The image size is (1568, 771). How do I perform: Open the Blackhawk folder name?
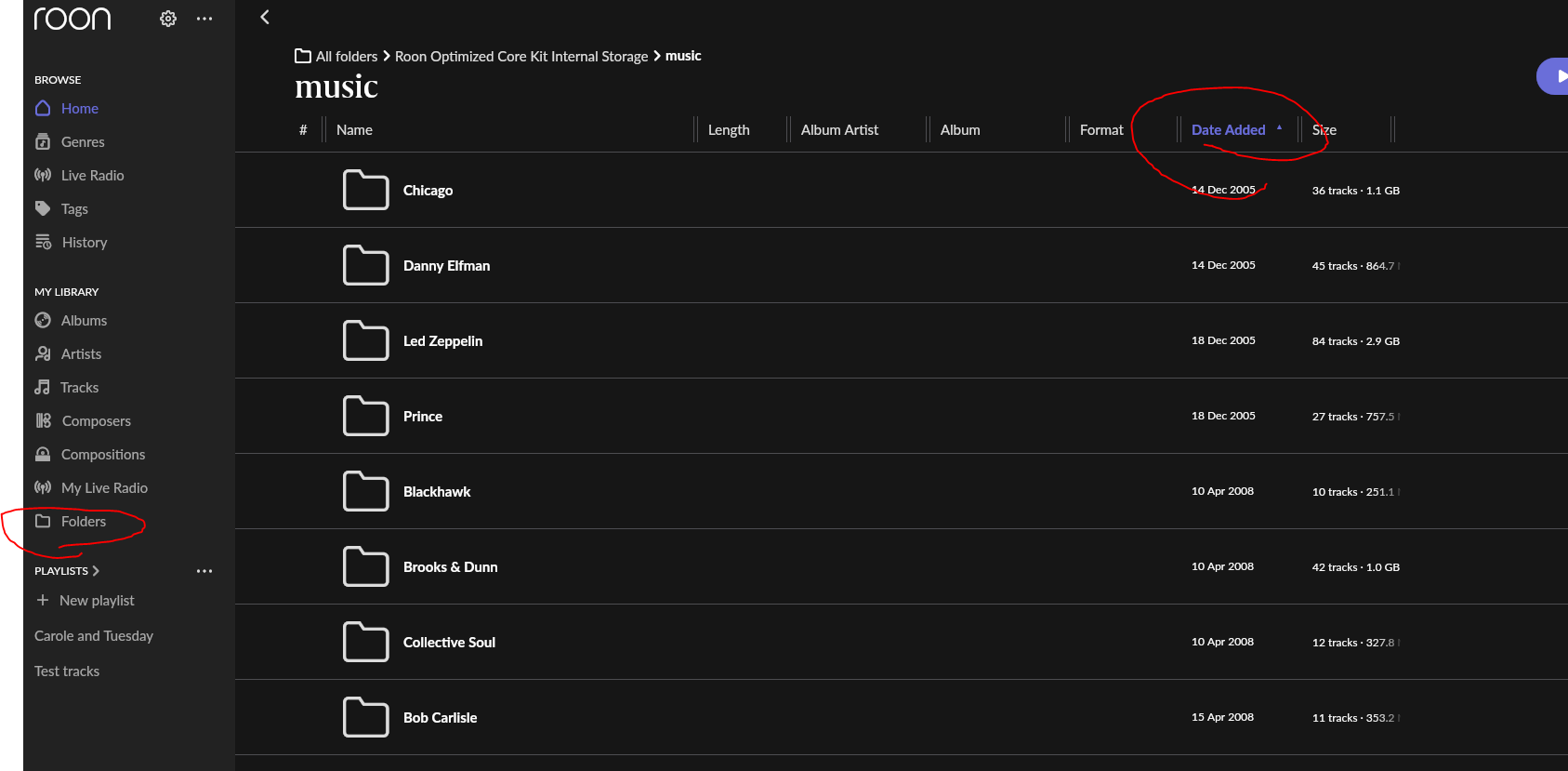437,492
